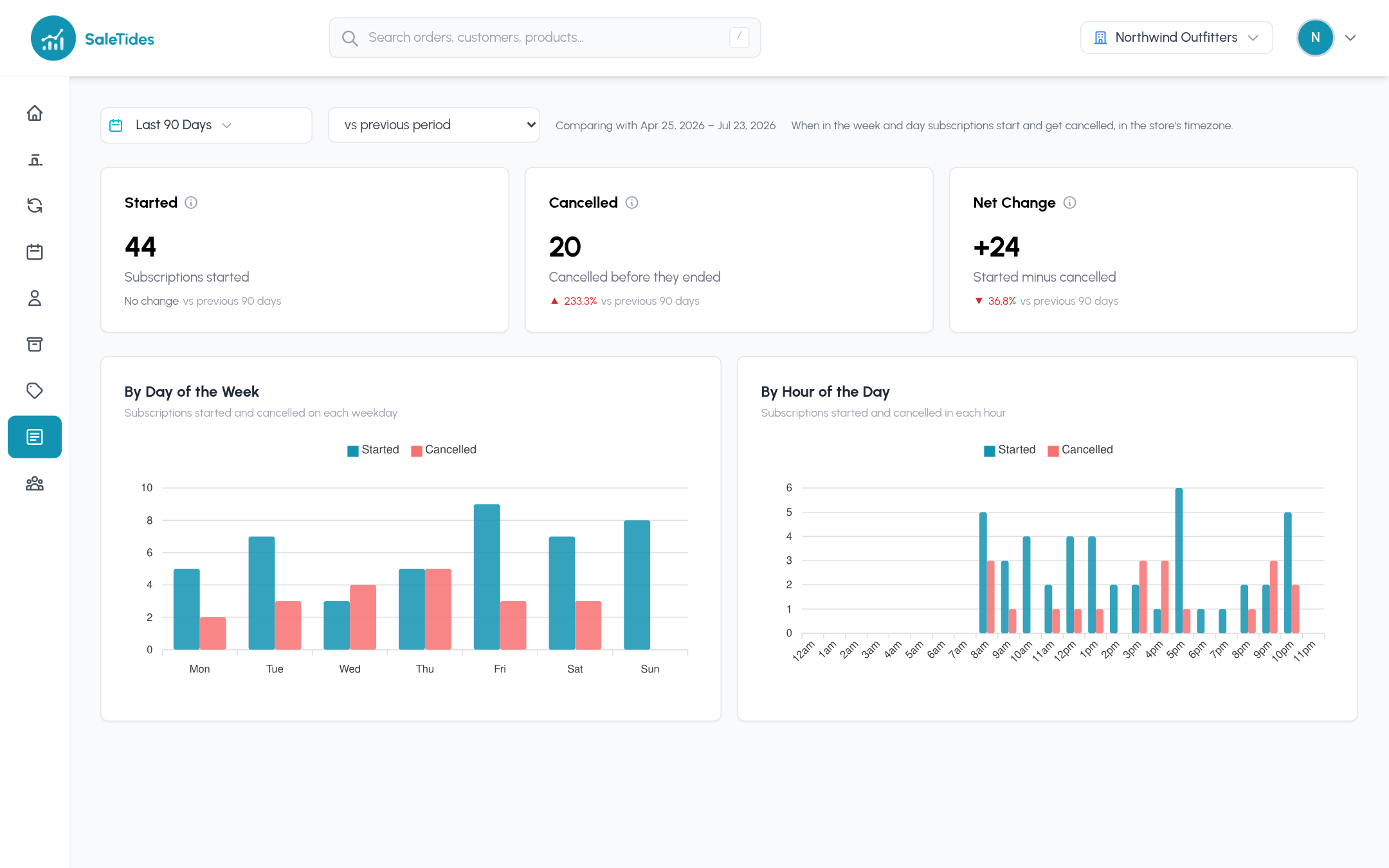Select the highlighted reports sidebar icon
Viewport: 1389px width, 868px height.
pyautogui.click(x=35, y=437)
